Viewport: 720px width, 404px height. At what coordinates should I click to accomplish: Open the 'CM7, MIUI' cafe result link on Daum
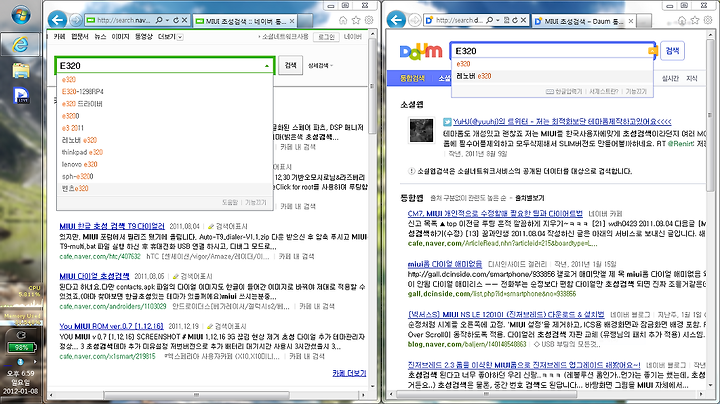pos(495,213)
